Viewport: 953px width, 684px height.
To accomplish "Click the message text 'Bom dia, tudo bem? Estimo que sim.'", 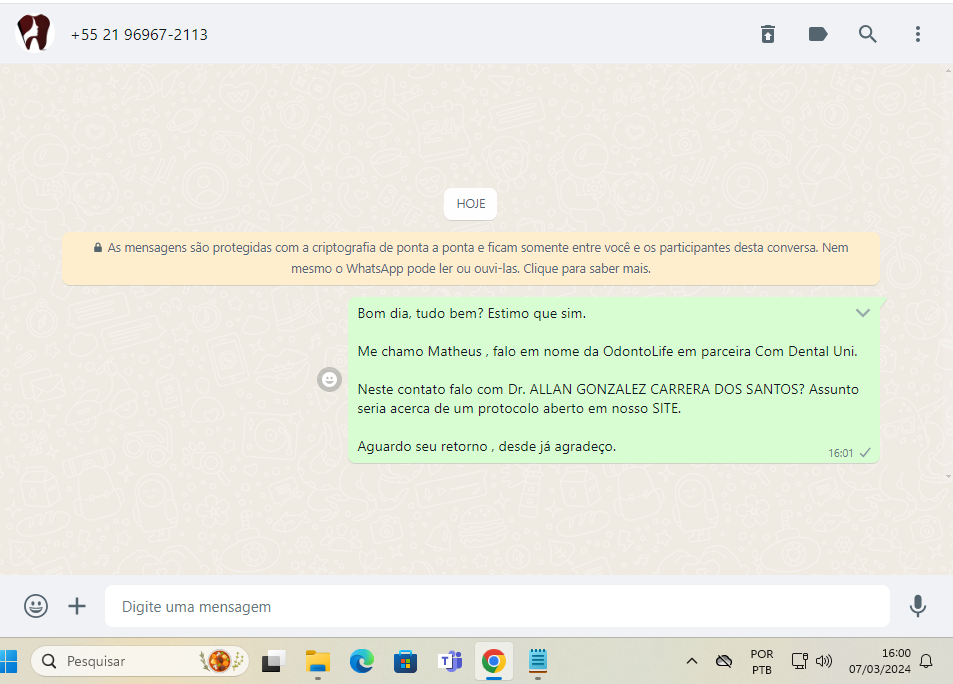I will [472, 314].
